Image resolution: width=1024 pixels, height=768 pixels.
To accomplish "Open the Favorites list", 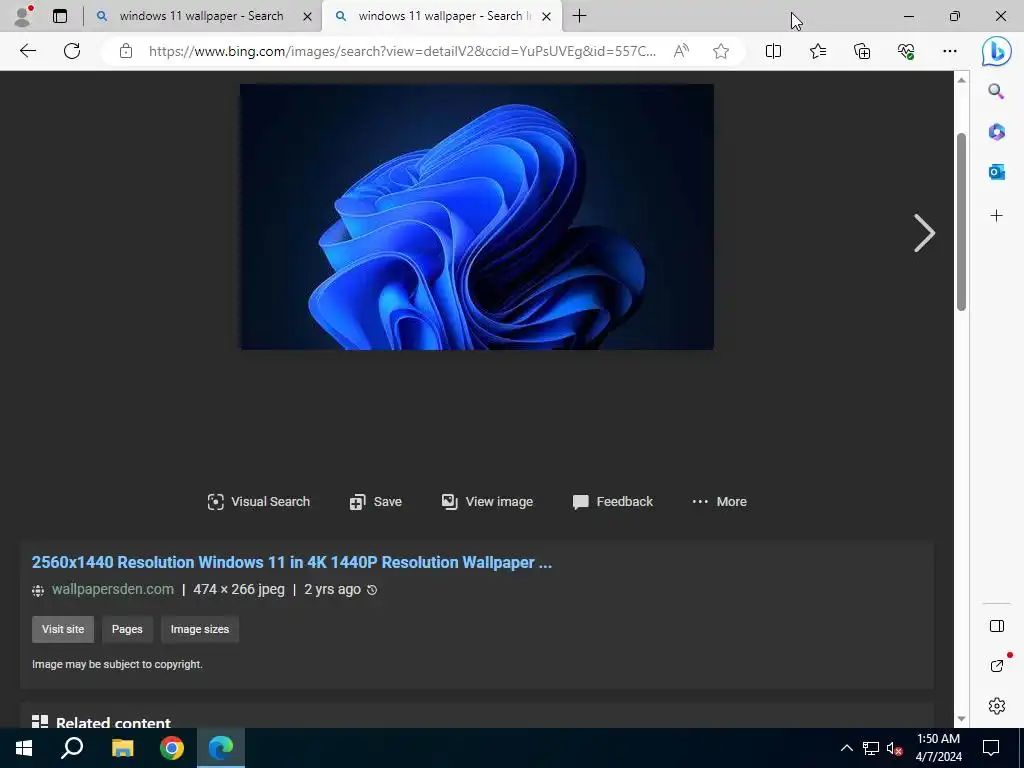I will [x=818, y=51].
